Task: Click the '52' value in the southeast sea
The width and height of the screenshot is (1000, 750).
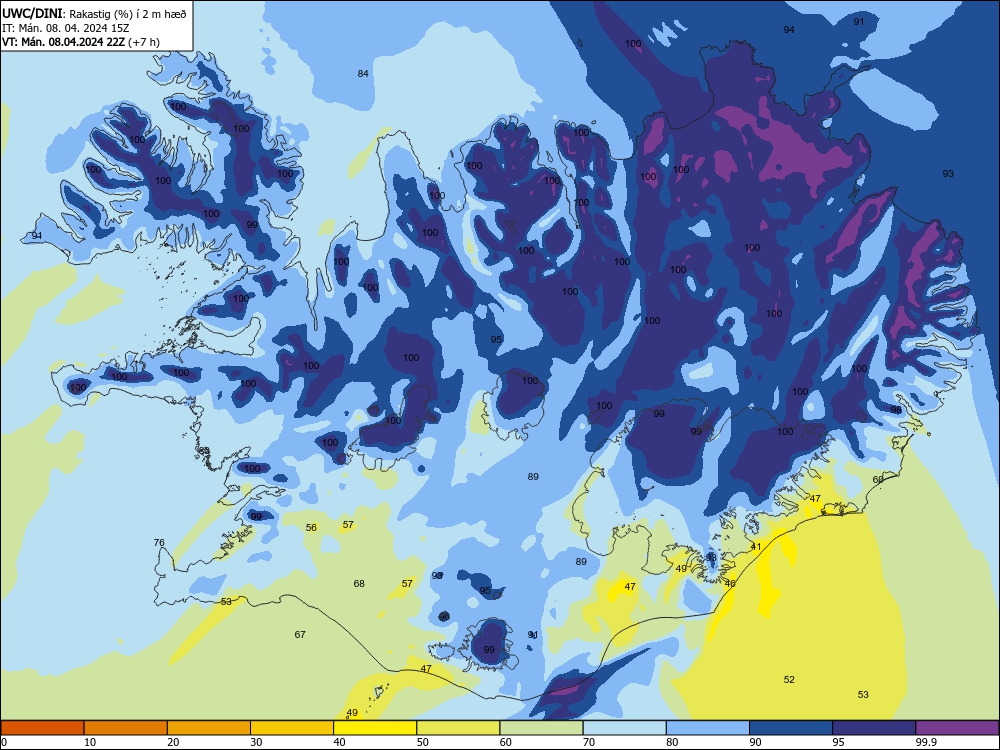Action: [790, 680]
